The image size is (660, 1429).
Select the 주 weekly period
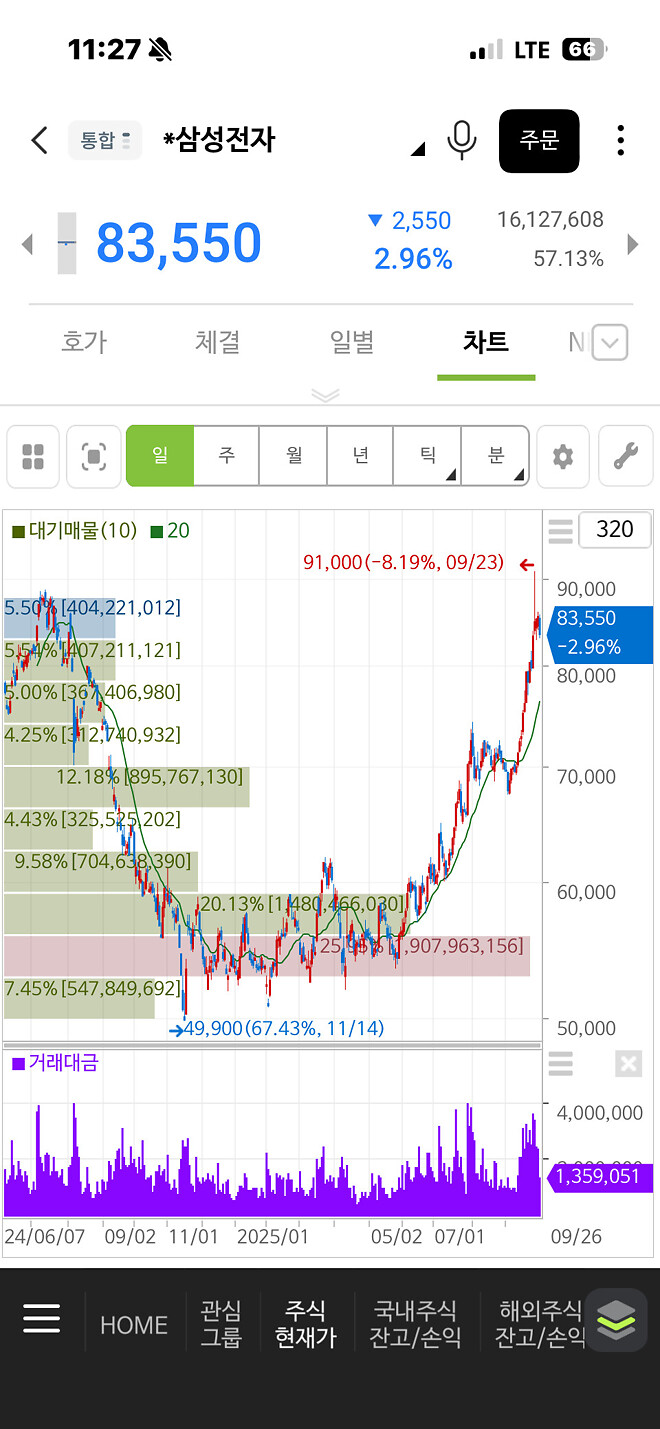click(x=227, y=456)
